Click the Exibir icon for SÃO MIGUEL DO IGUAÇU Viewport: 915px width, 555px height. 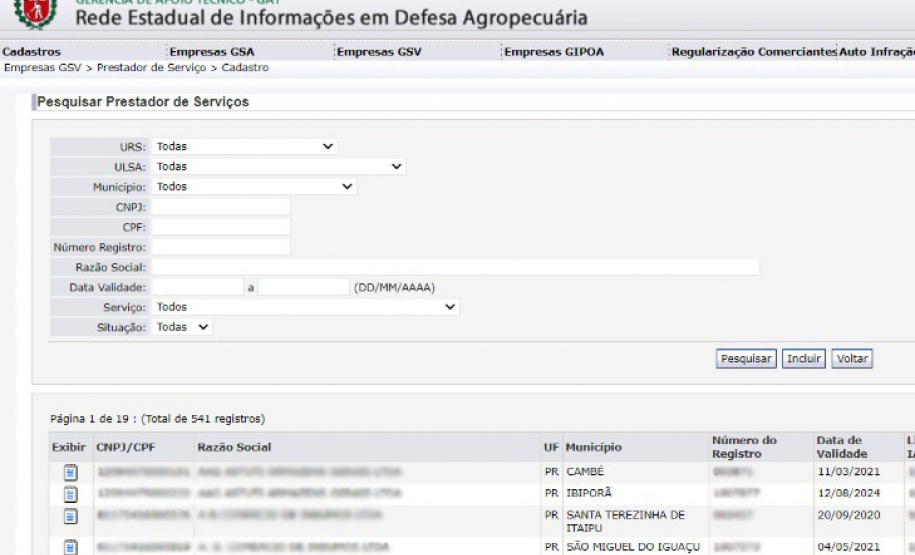tap(71, 546)
